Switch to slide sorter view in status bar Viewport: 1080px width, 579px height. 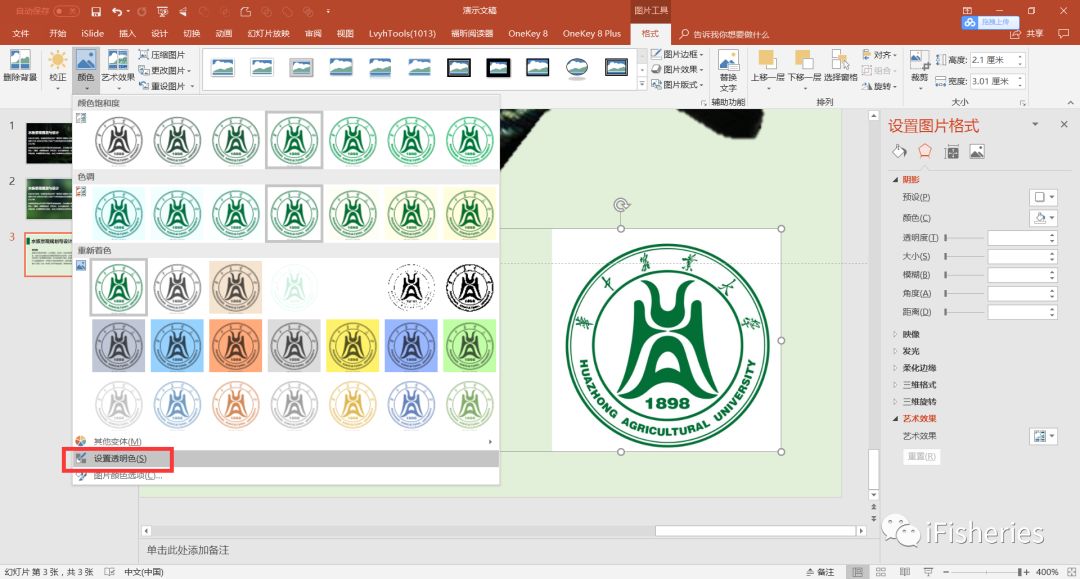pyautogui.click(x=881, y=572)
